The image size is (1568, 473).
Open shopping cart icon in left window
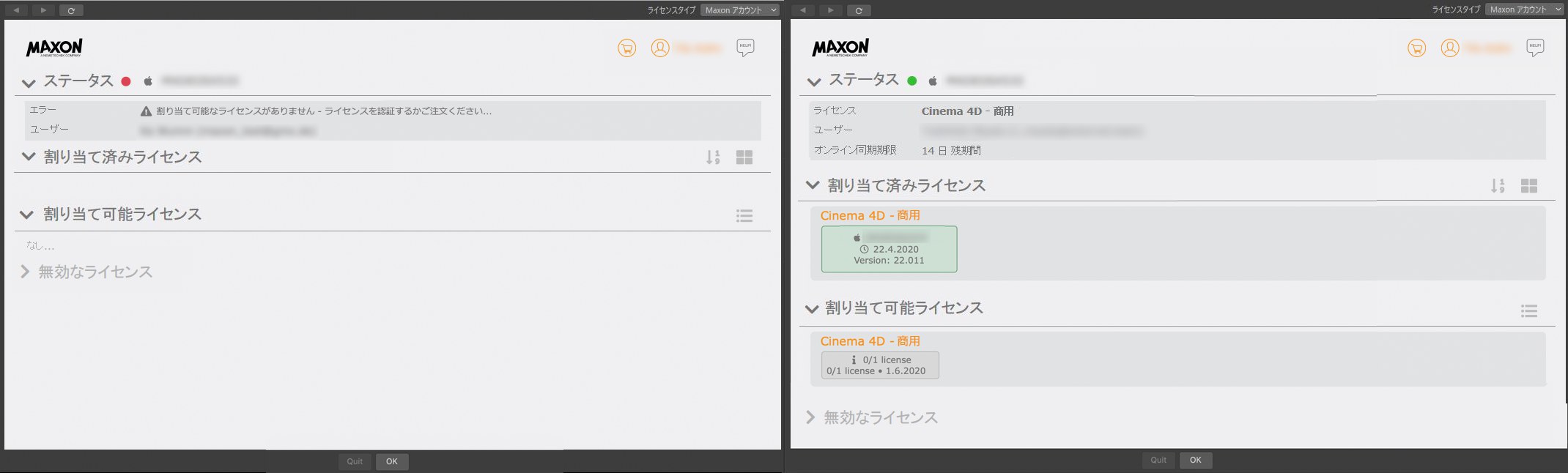click(x=627, y=48)
